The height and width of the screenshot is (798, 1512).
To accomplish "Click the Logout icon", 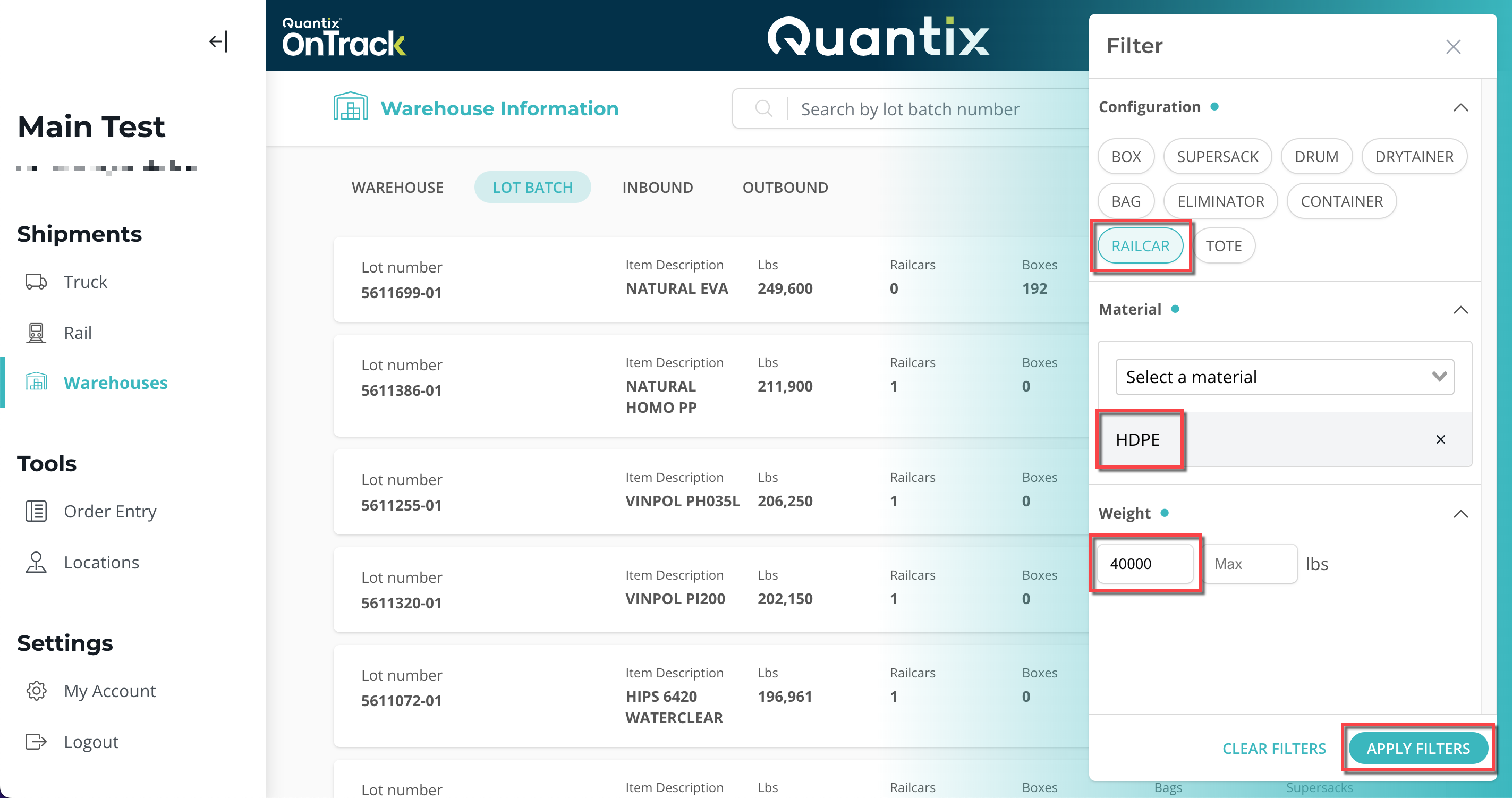I will click(x=36, y=742).
